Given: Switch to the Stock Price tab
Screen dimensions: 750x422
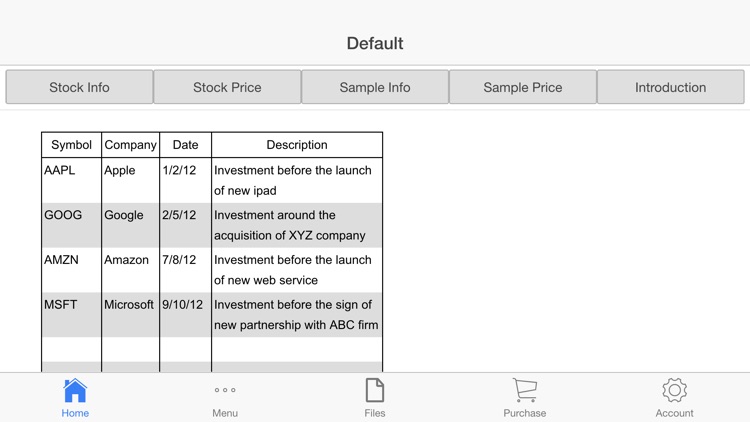Looking at the screenshot, I should (227, 87).
